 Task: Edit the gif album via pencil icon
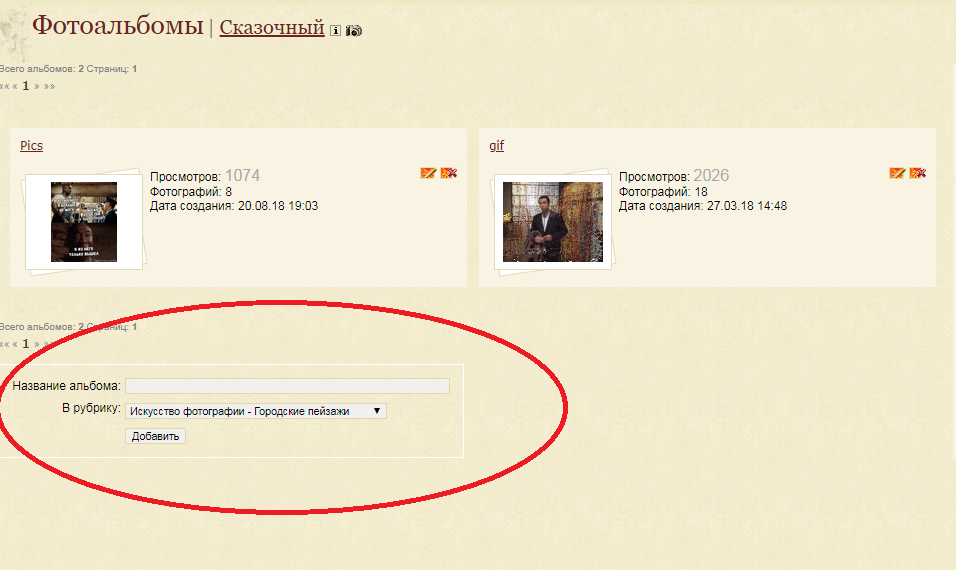click(897, 173)
